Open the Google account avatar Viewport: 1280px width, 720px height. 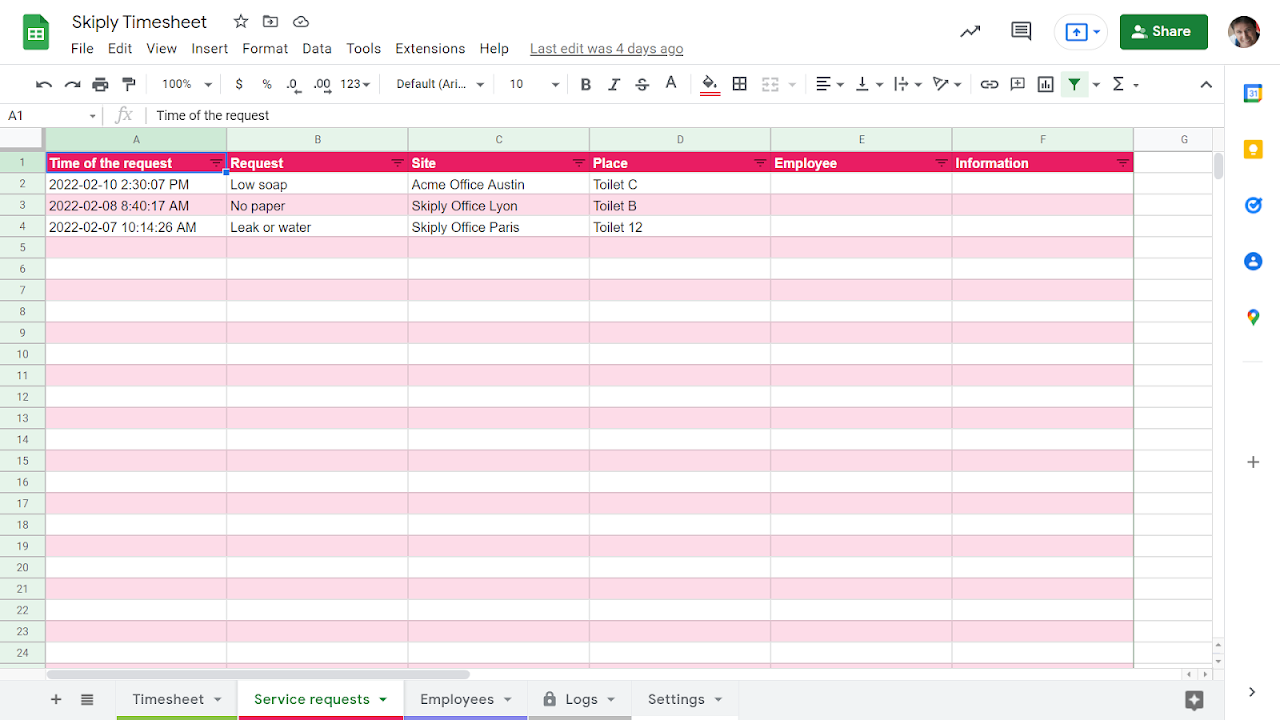(x=1244, y=32)
